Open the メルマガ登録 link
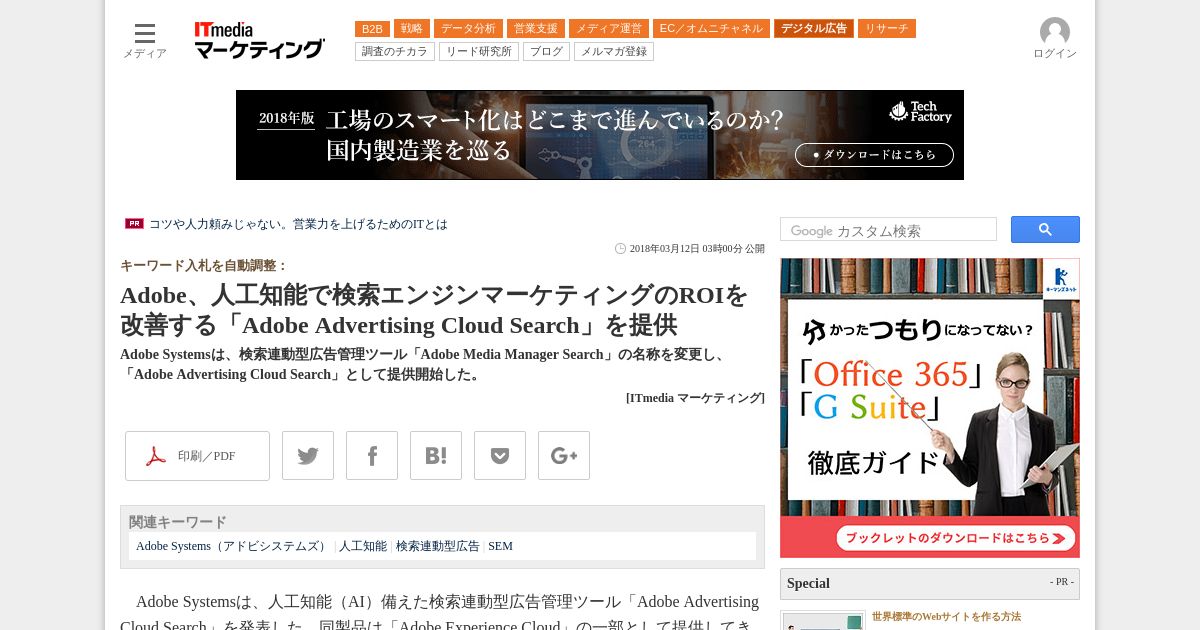1200x630 pixels. point(614,51)
